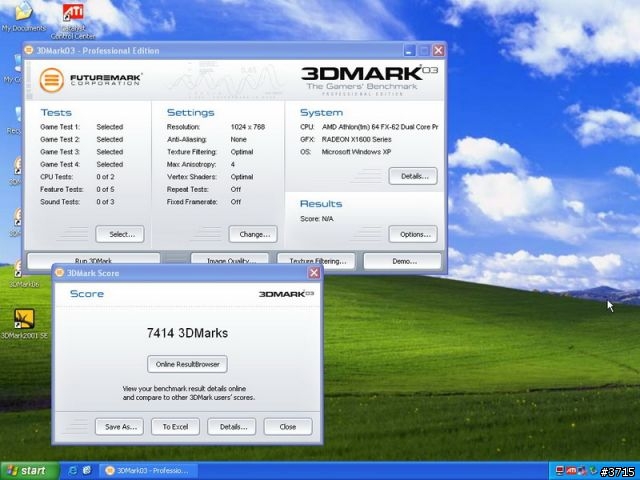The image size is (640, 480).
Task: Open system Details... in System panel
Action: pyautogui.click(x=413, y=176)
